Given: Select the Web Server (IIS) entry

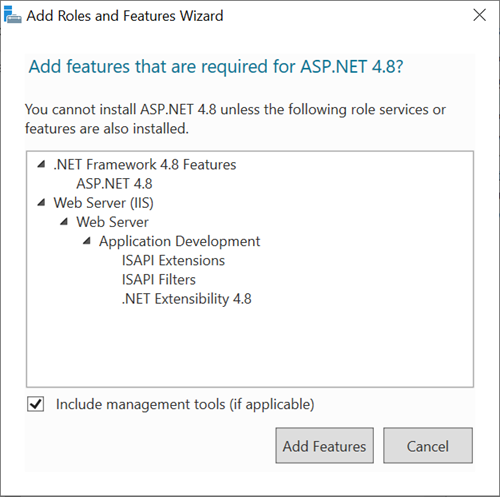Looking at the screenshot, I should [104, 203].
